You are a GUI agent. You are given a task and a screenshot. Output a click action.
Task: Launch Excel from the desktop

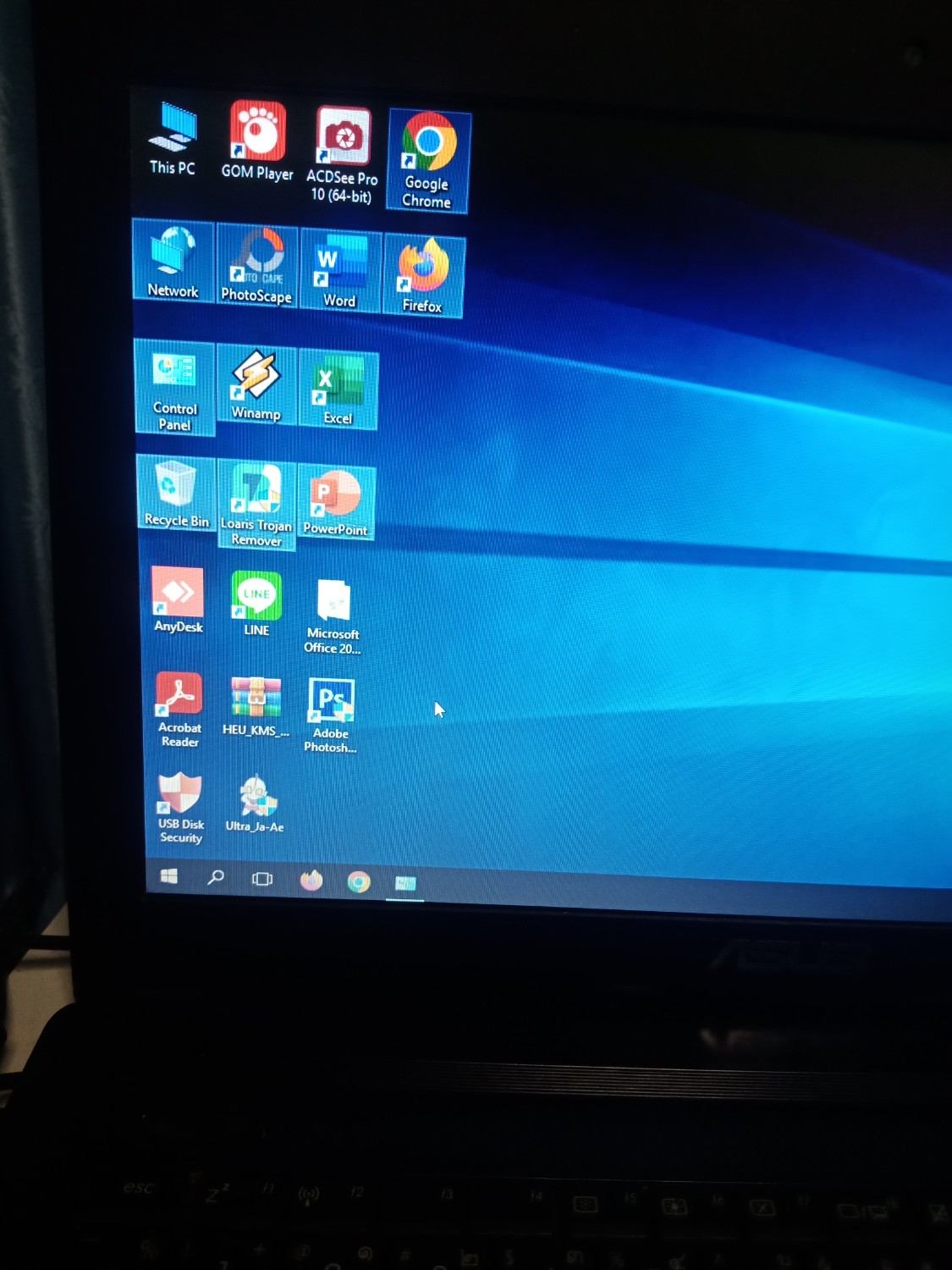(338, 389)
